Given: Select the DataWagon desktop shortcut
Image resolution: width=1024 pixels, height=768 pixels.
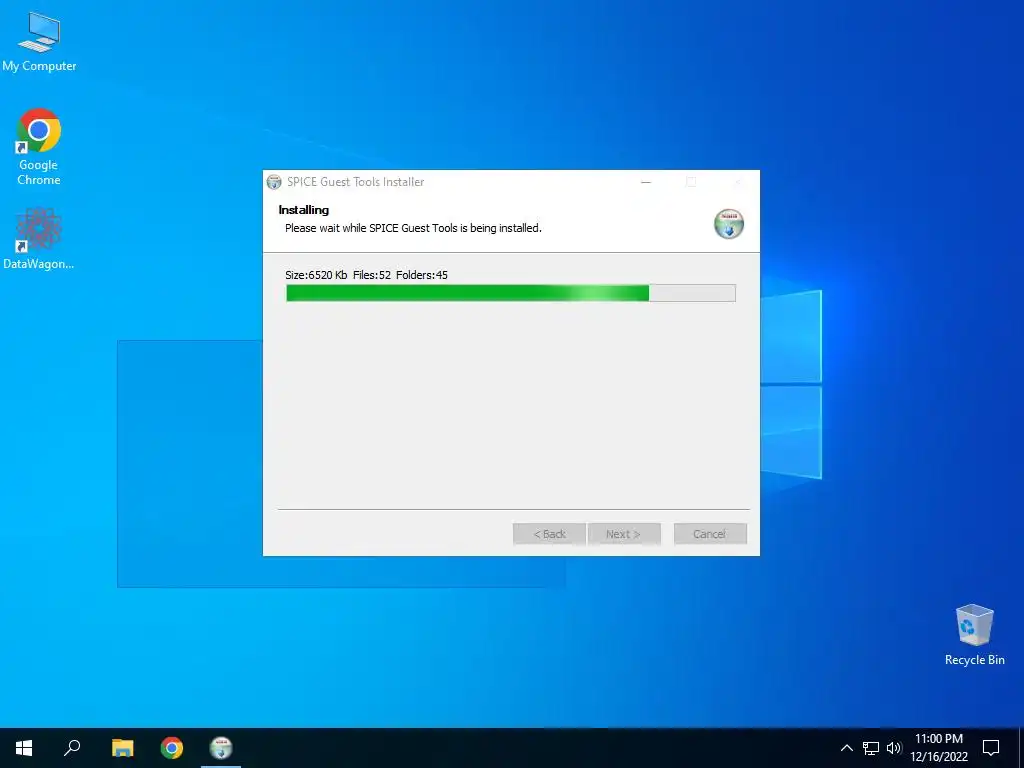Looking at the screenshot, I should 39,239.
